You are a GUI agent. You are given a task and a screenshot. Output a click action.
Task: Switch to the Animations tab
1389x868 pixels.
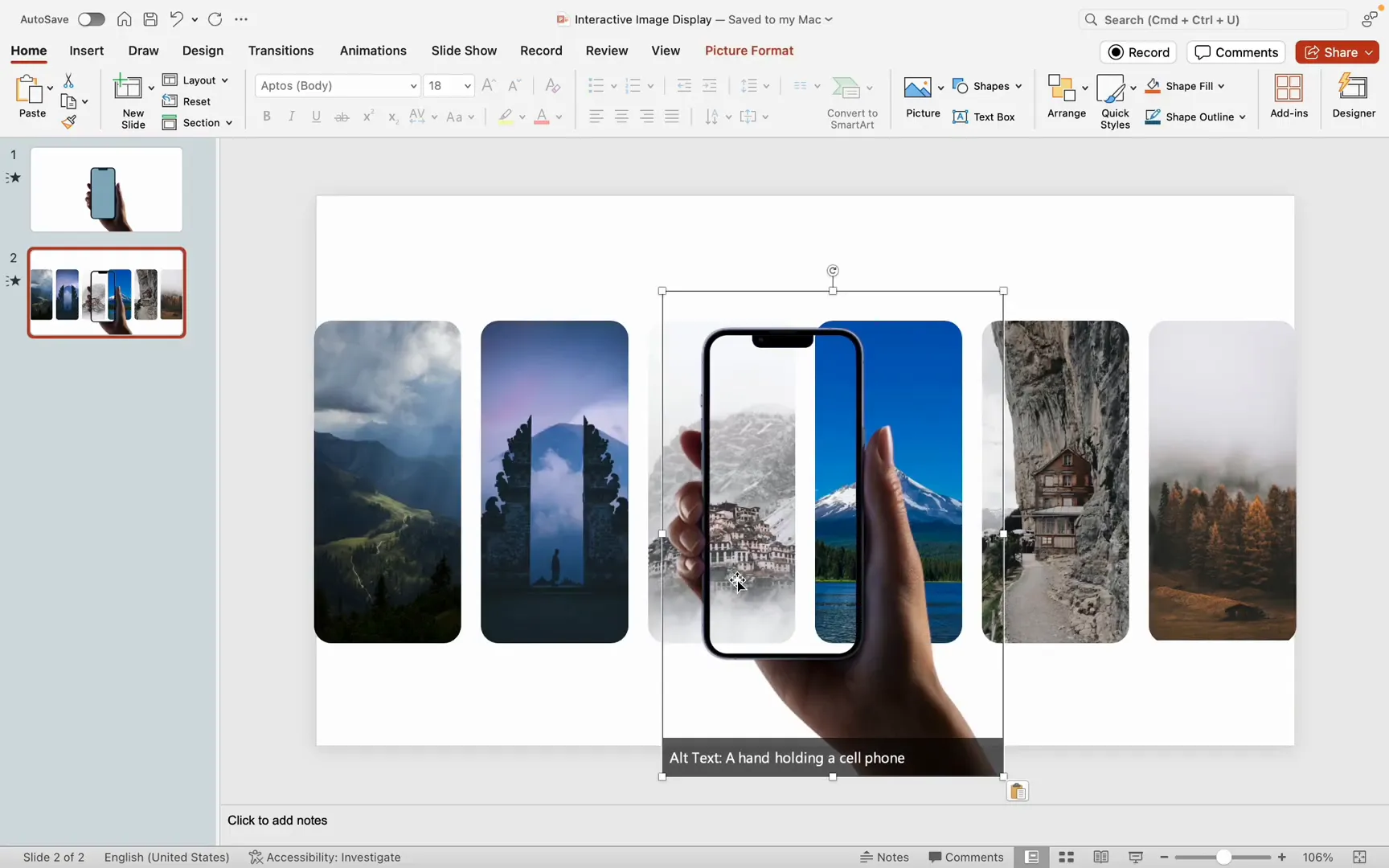coord(373,51)
